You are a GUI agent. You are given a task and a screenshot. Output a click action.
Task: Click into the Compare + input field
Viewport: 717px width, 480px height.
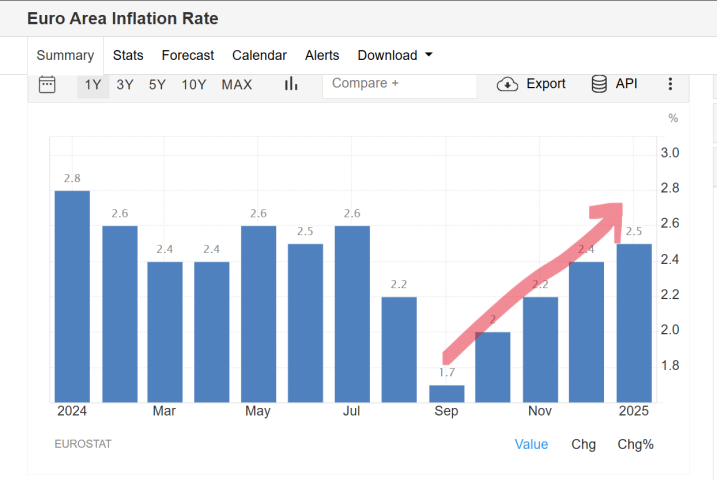tap(400, 84)
